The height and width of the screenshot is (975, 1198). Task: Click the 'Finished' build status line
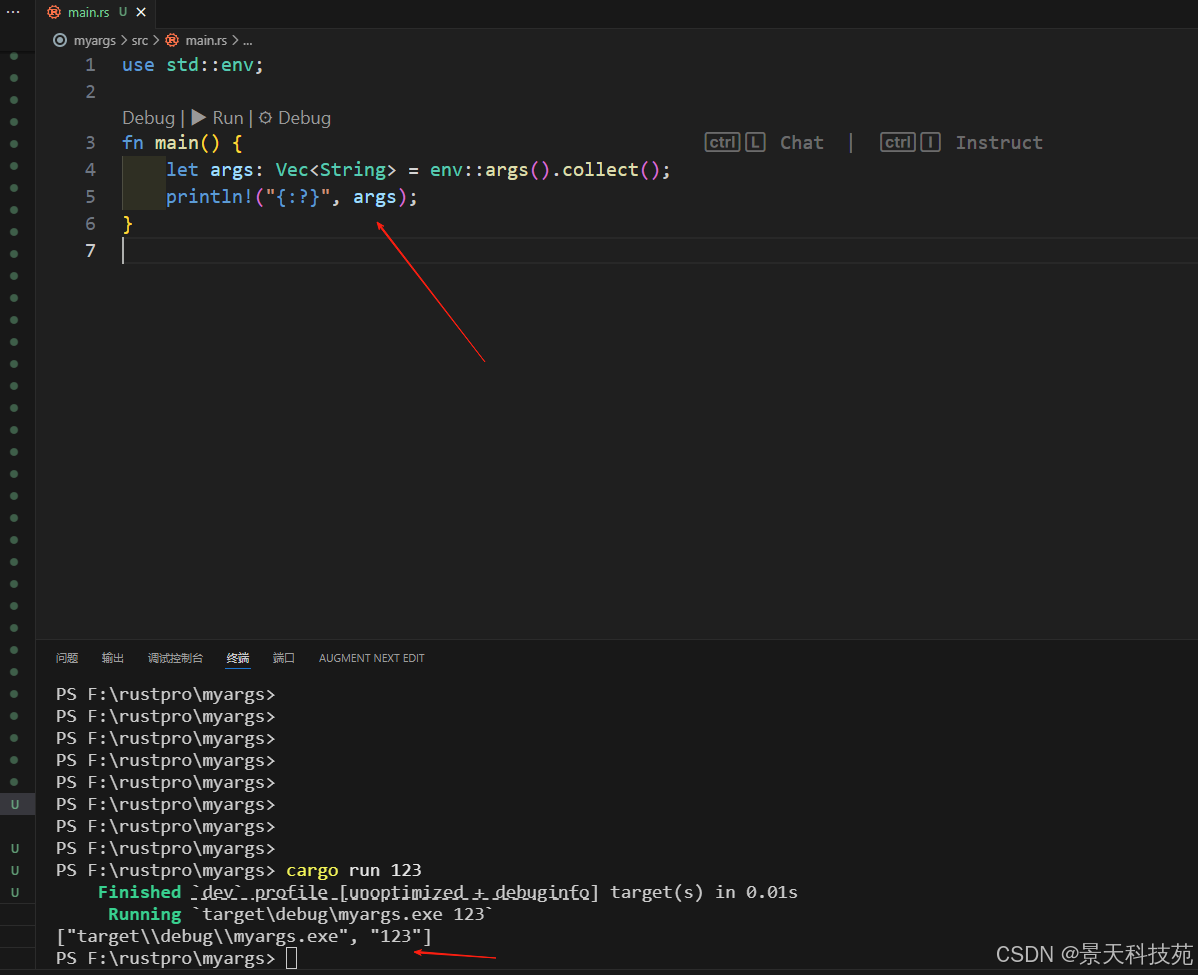click(447, 892)
